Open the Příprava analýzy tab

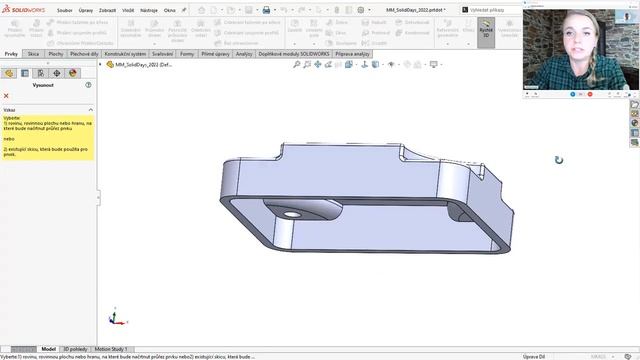(x=352, y=54)
